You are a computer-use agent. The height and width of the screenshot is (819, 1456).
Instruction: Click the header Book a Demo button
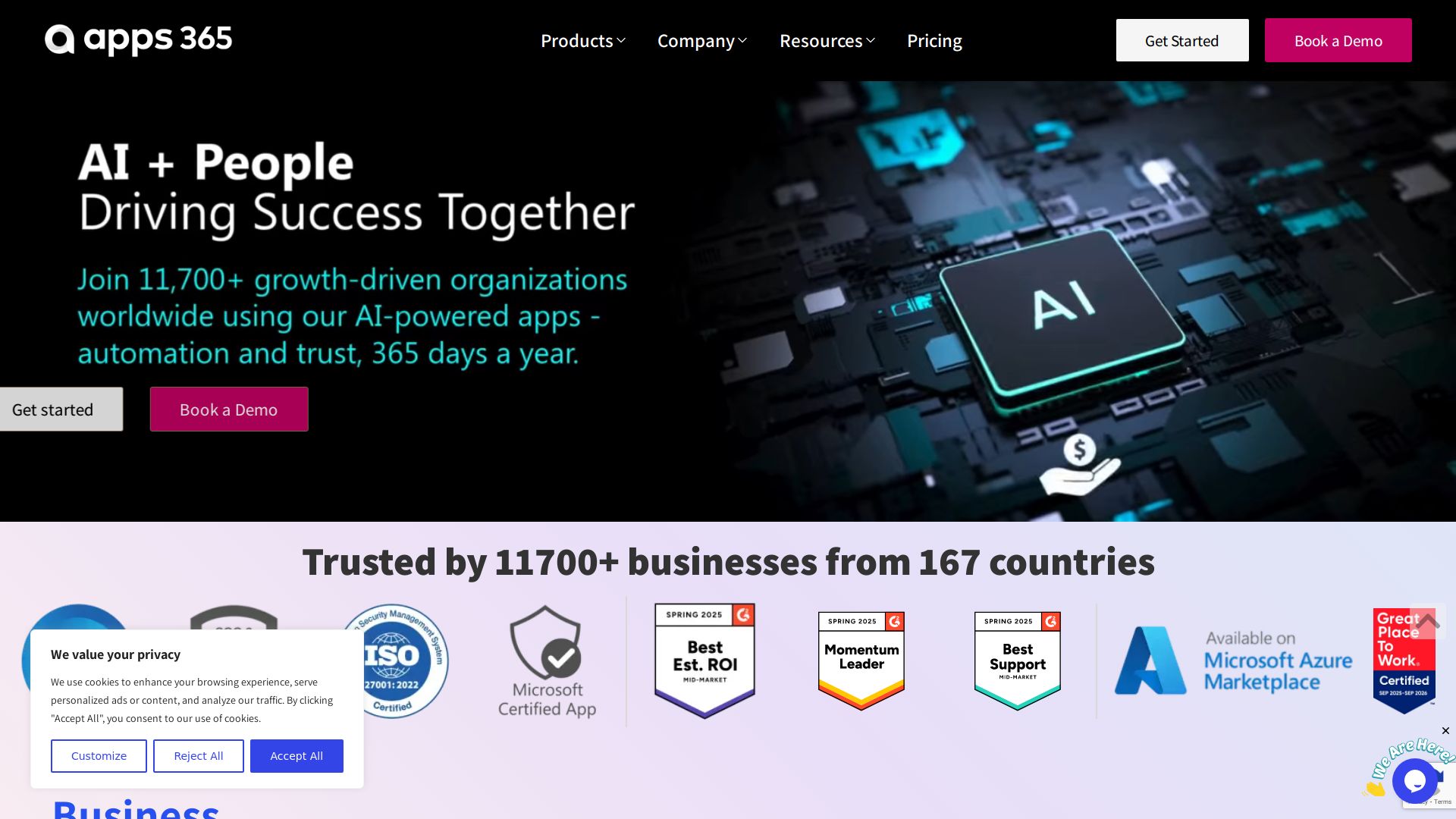point(1338,40)
